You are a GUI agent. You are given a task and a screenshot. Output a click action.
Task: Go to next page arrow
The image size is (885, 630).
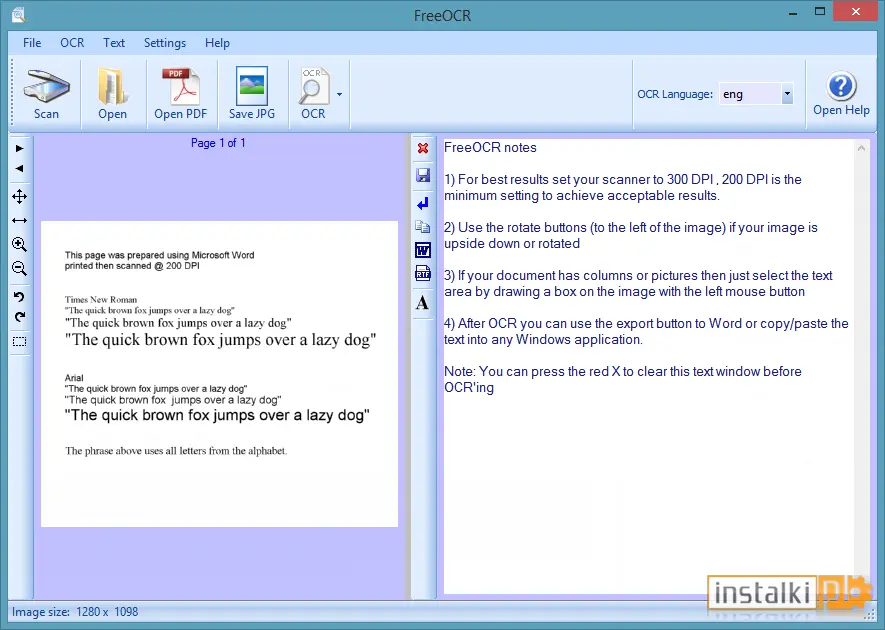point(20,148)
